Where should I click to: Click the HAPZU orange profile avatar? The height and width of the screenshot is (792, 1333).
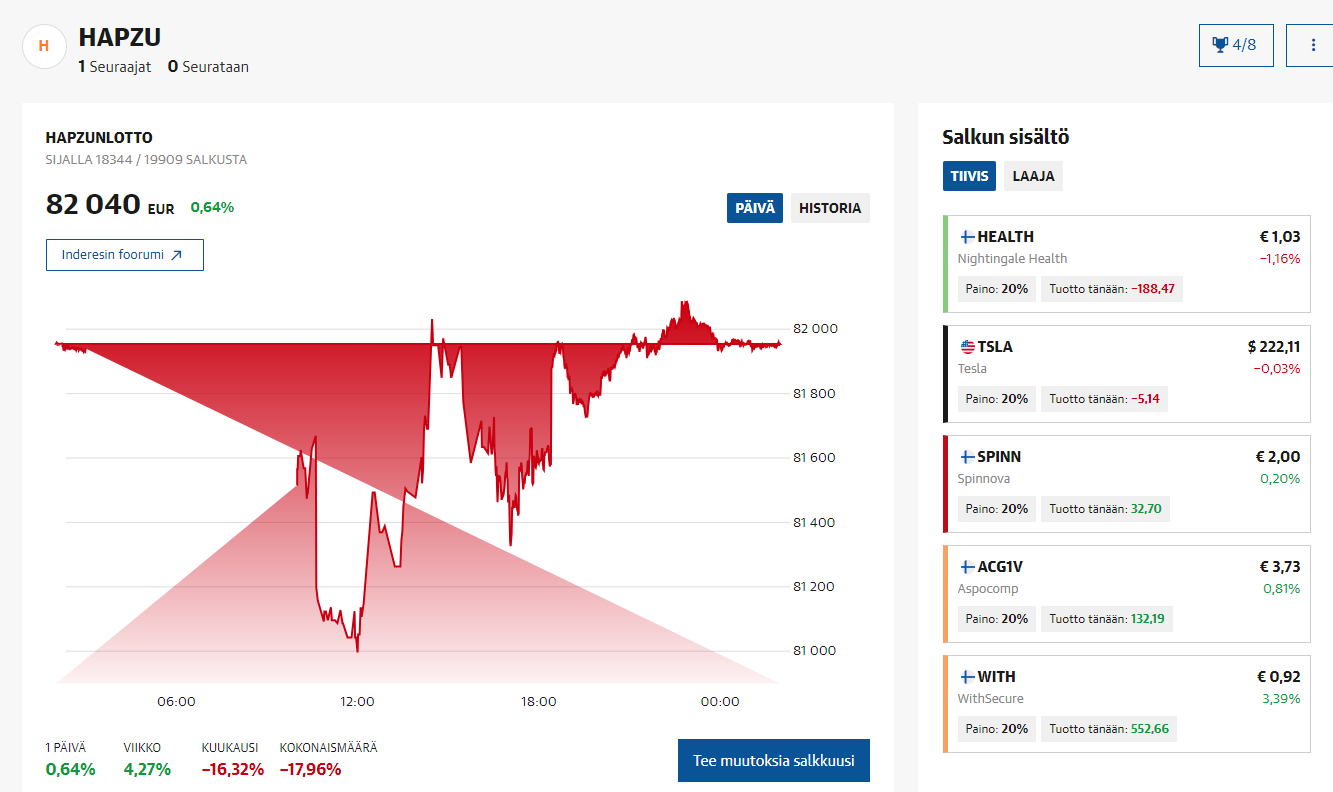click(x=44, y=46)
